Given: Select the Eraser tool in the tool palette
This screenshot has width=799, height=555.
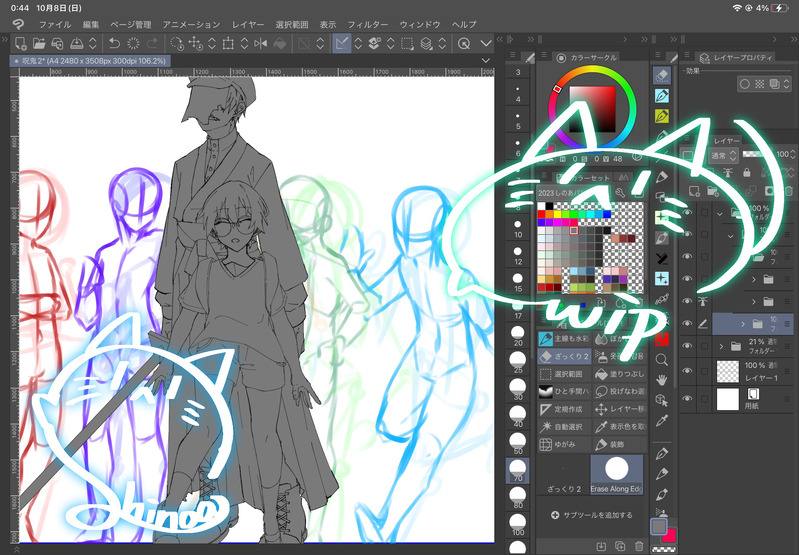Looking at the screenshot, I should [661, 75].
